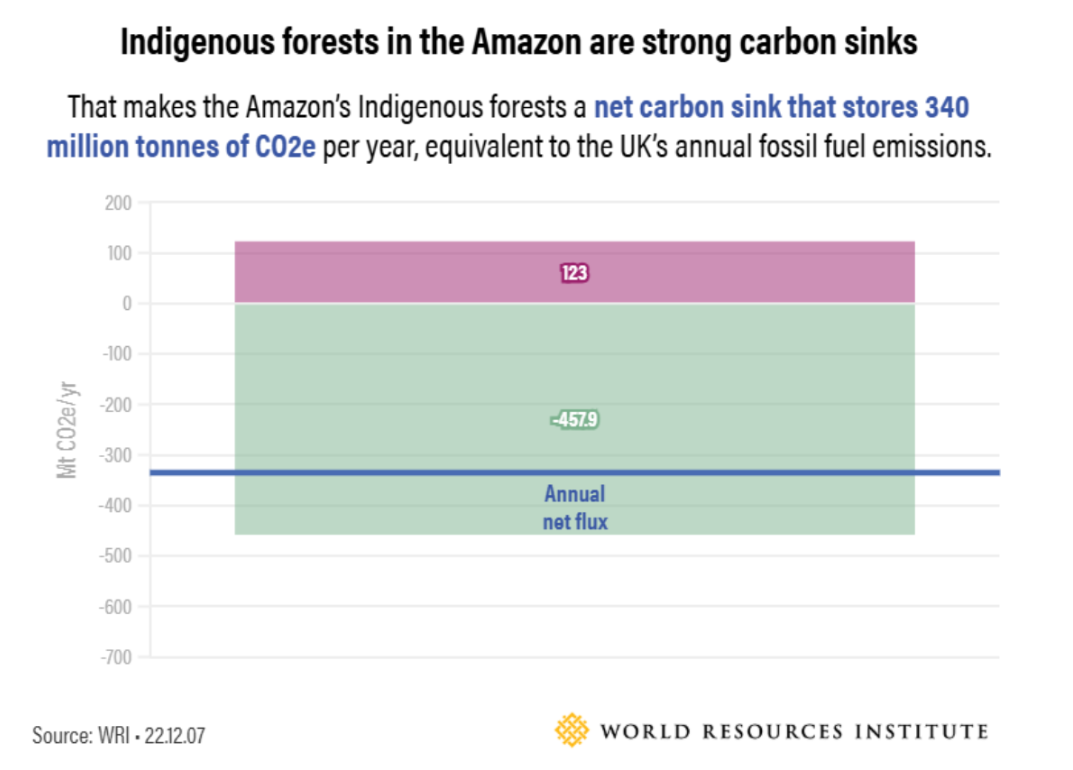
Task: Click the highlighted "net carbon sink" text
Action: 700,107
